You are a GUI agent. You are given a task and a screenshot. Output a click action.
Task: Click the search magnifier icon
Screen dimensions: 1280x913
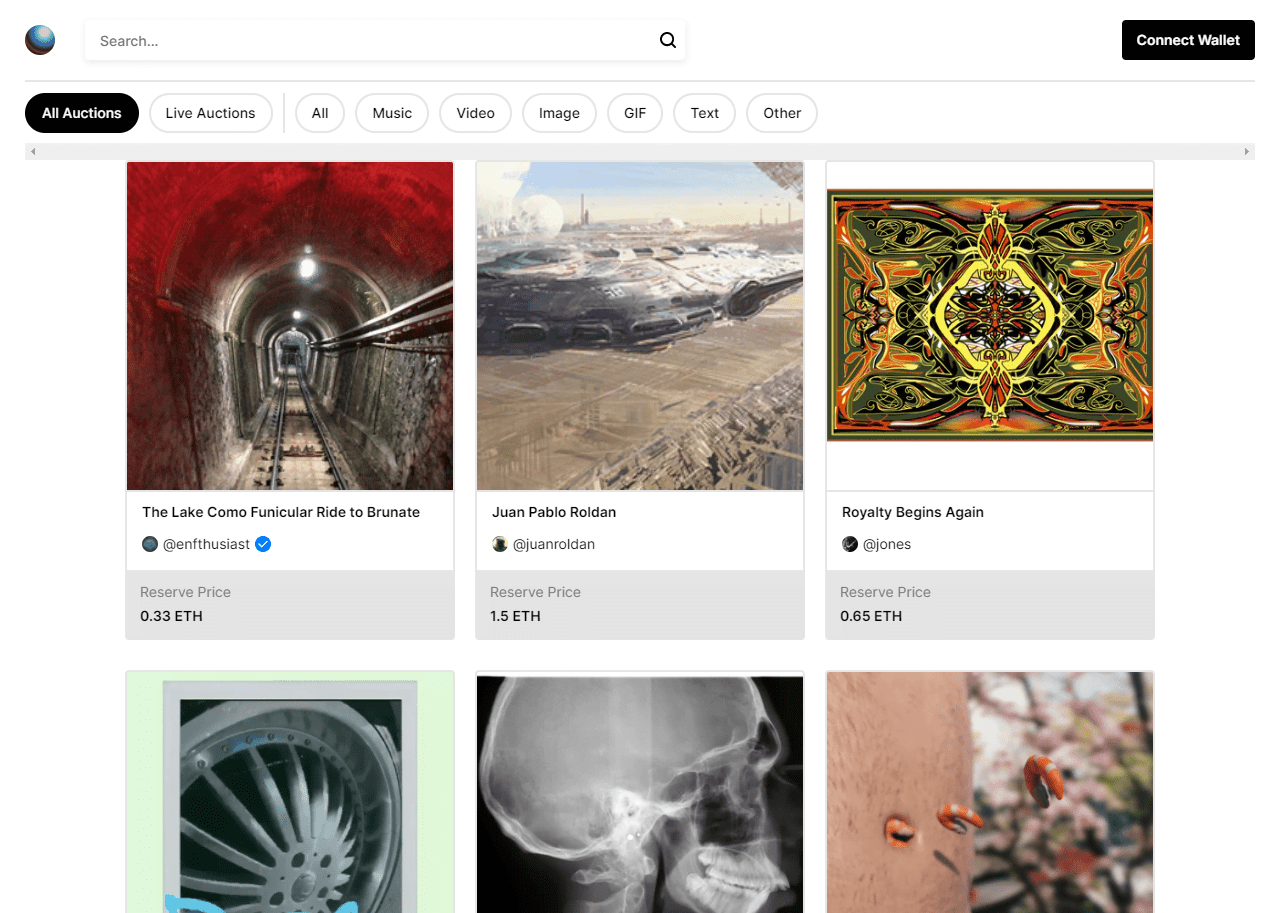(x=668, y=41)
